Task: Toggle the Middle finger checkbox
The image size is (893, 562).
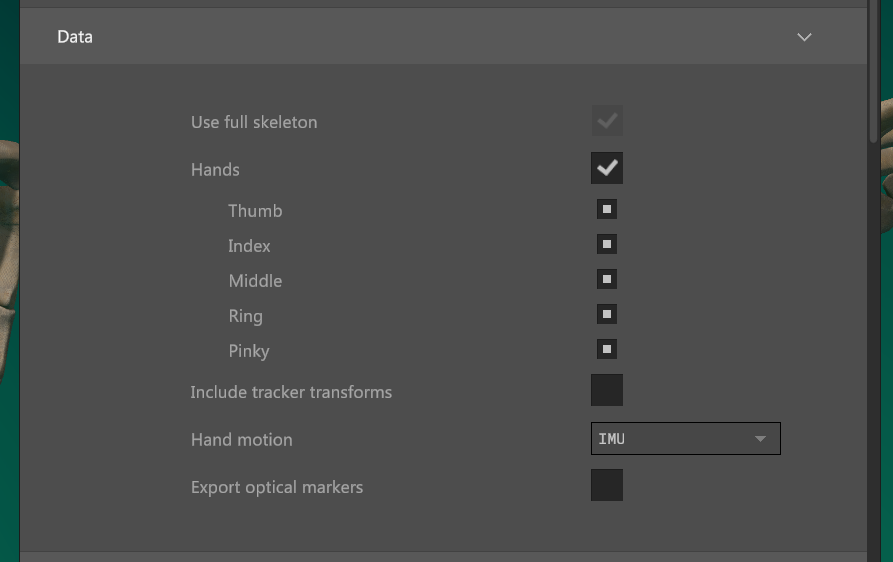Action: pos(607,280)
